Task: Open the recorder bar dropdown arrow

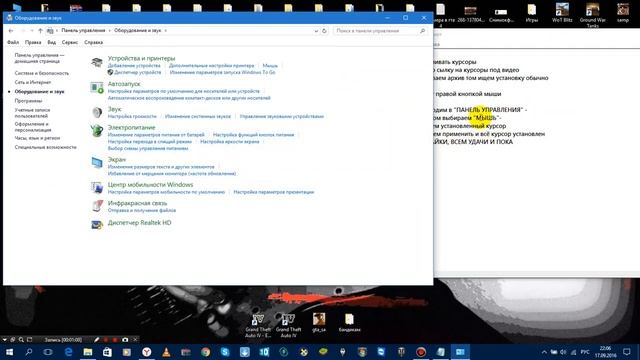Action: coord(4,340)
